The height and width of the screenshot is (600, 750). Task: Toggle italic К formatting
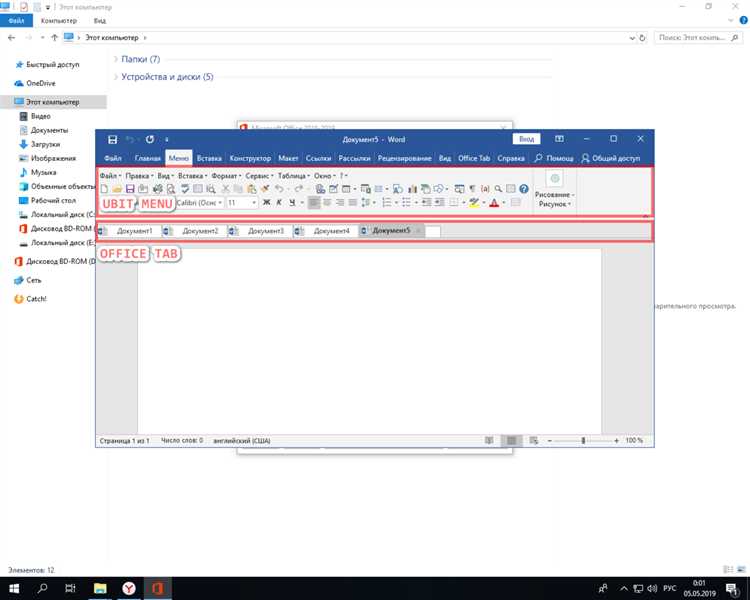pyautogui.click(x=280, y=203)
